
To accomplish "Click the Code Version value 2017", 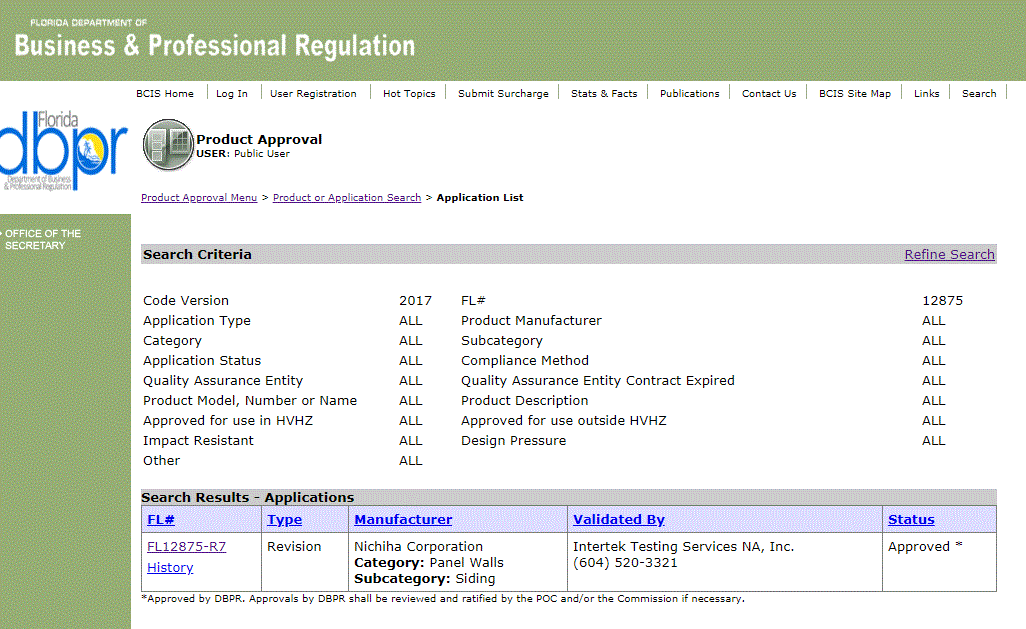I will pyautogui.click(x=416, y=300).
